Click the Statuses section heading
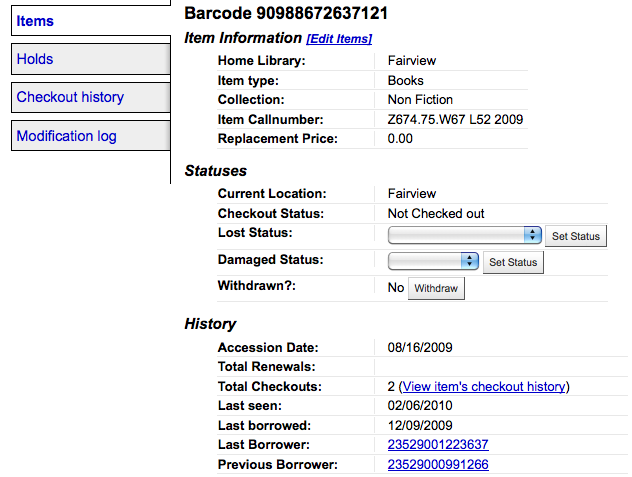The width and height of the screenshot is (632, 477). click(x=216, y=171)
